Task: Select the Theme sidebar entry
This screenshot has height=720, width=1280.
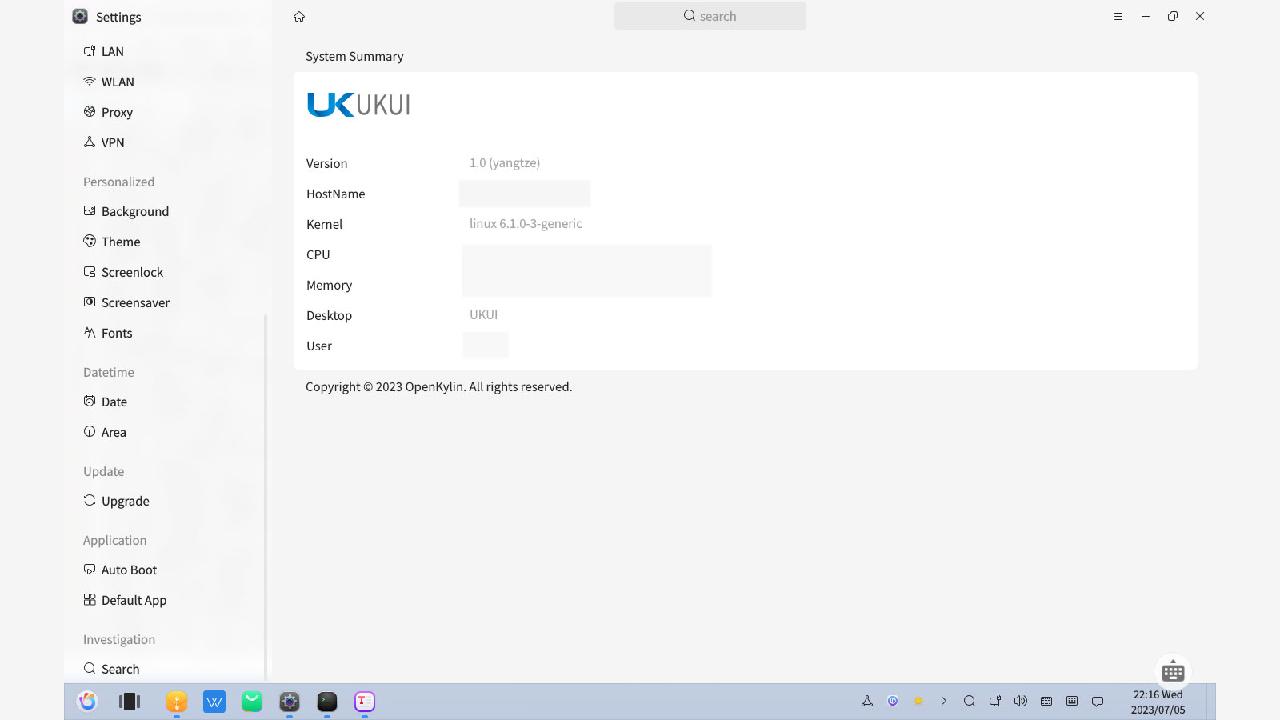Action: pos(120,242)
